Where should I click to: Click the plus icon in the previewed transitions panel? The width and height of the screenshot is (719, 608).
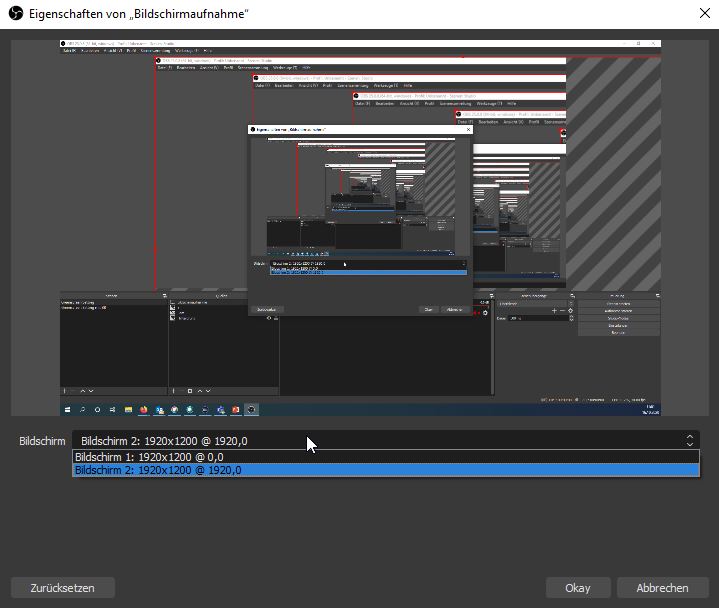(555, 311)
